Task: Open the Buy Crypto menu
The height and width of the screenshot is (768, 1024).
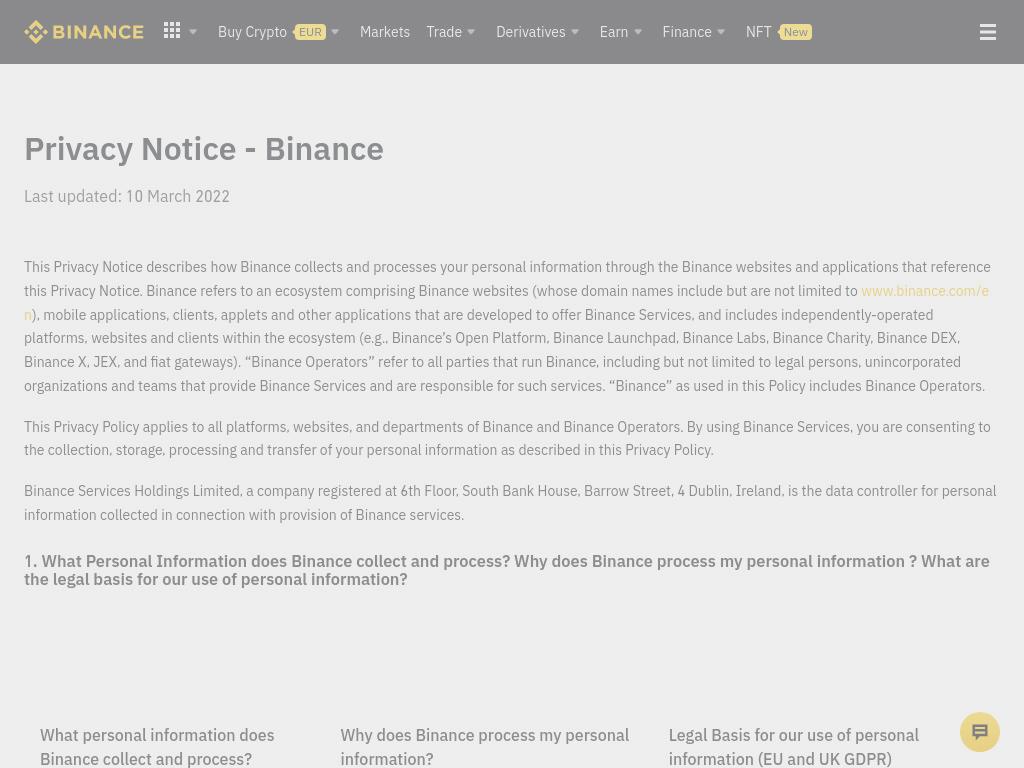Action: [252, 32]
